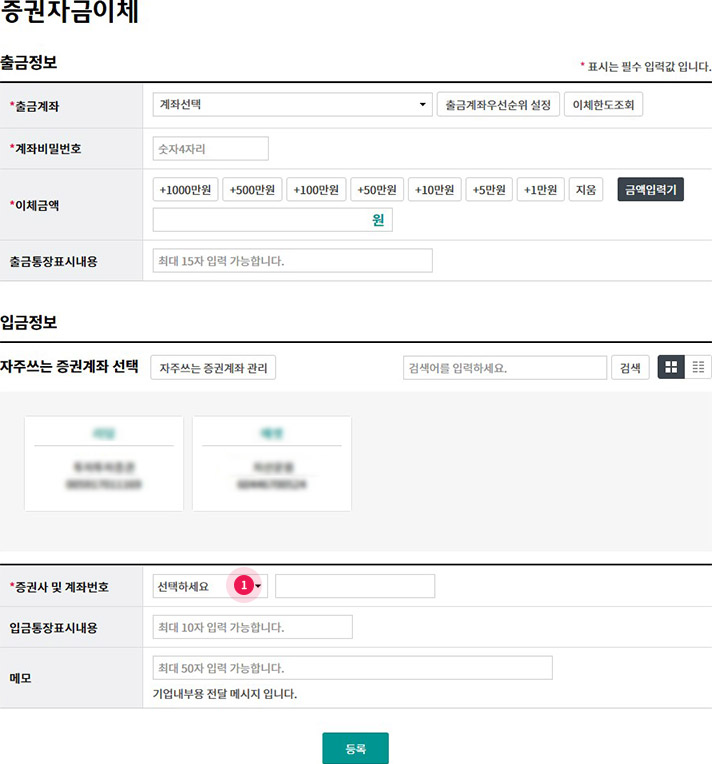
Task: Clear amount with 지움 button
Action: pyautogui.click(x=586, y=190)
